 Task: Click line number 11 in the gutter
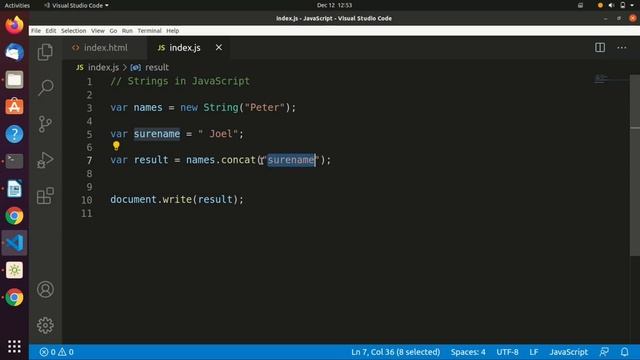[87, 213]
